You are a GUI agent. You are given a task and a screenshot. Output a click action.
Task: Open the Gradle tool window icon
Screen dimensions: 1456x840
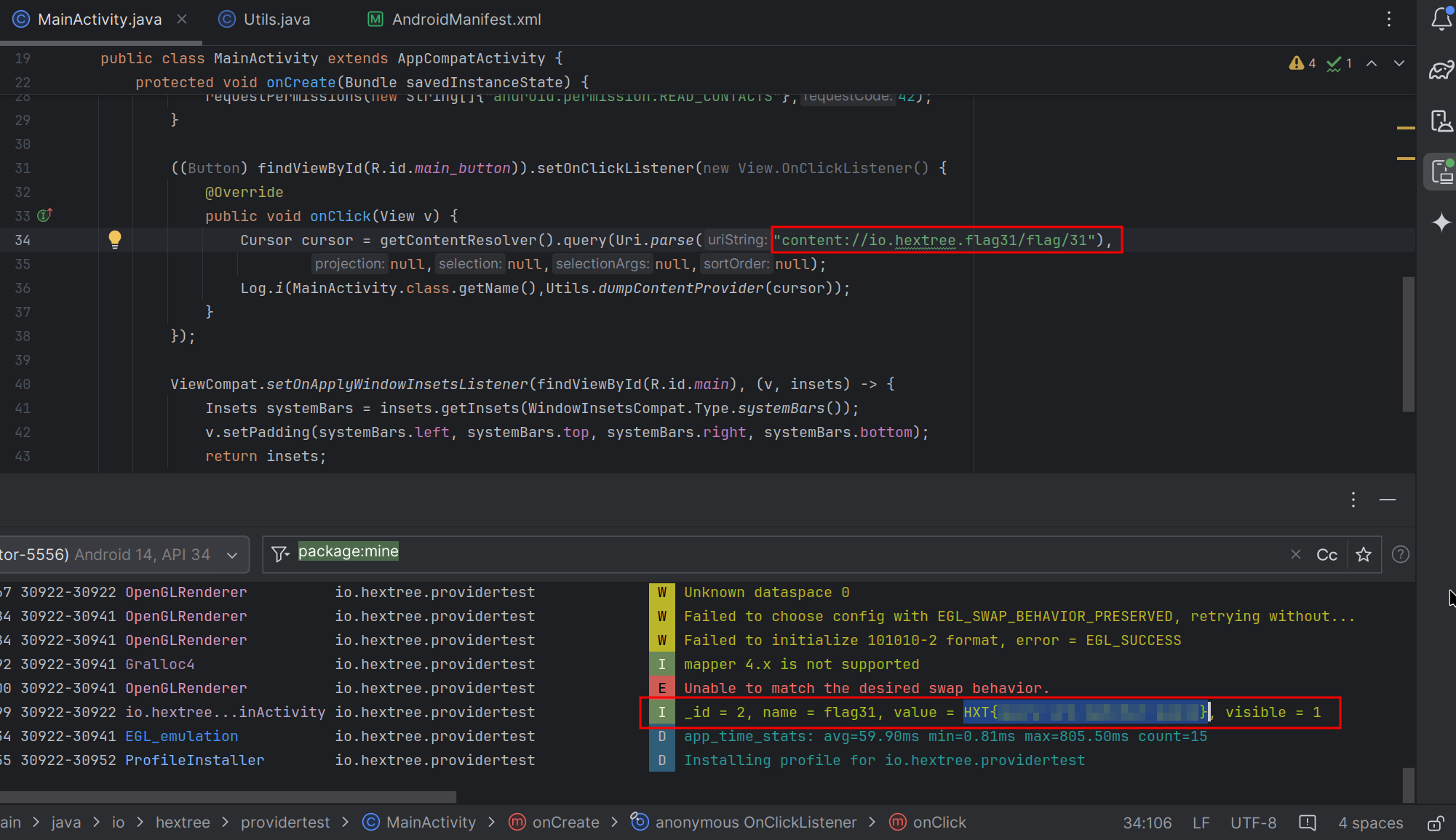pos(1441,71)
